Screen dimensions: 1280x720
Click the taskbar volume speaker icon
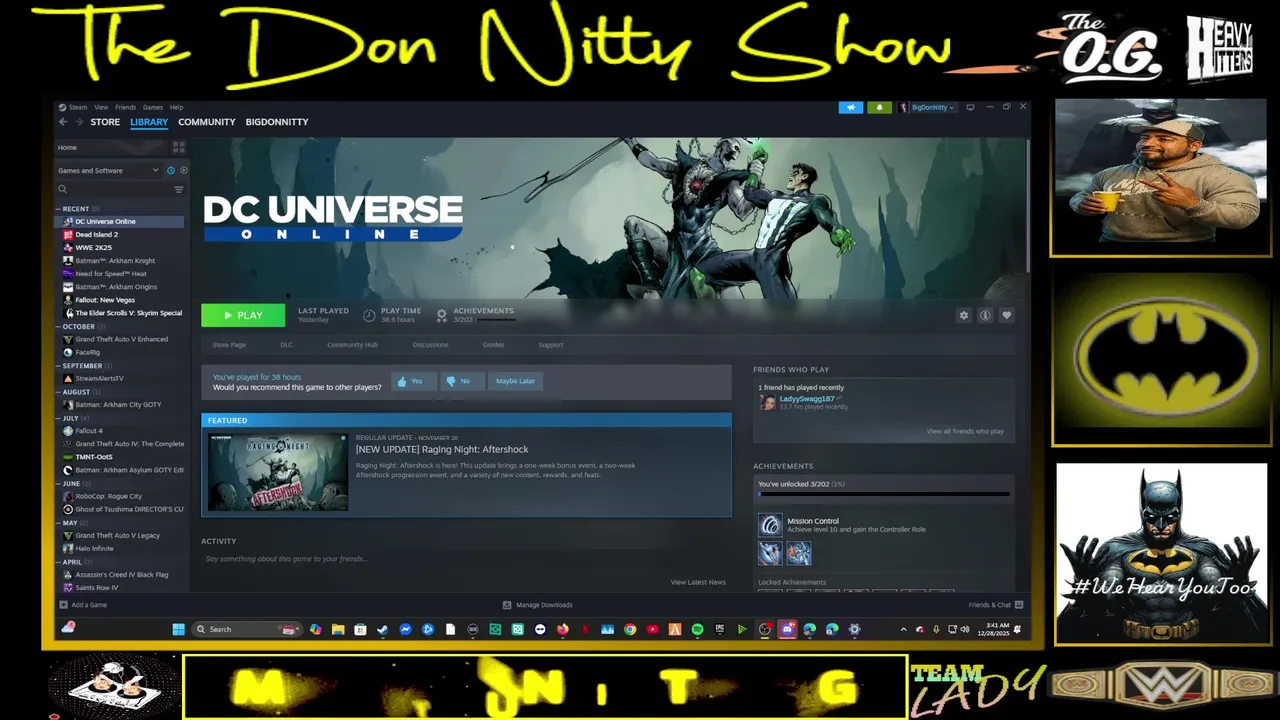[964, 629]
